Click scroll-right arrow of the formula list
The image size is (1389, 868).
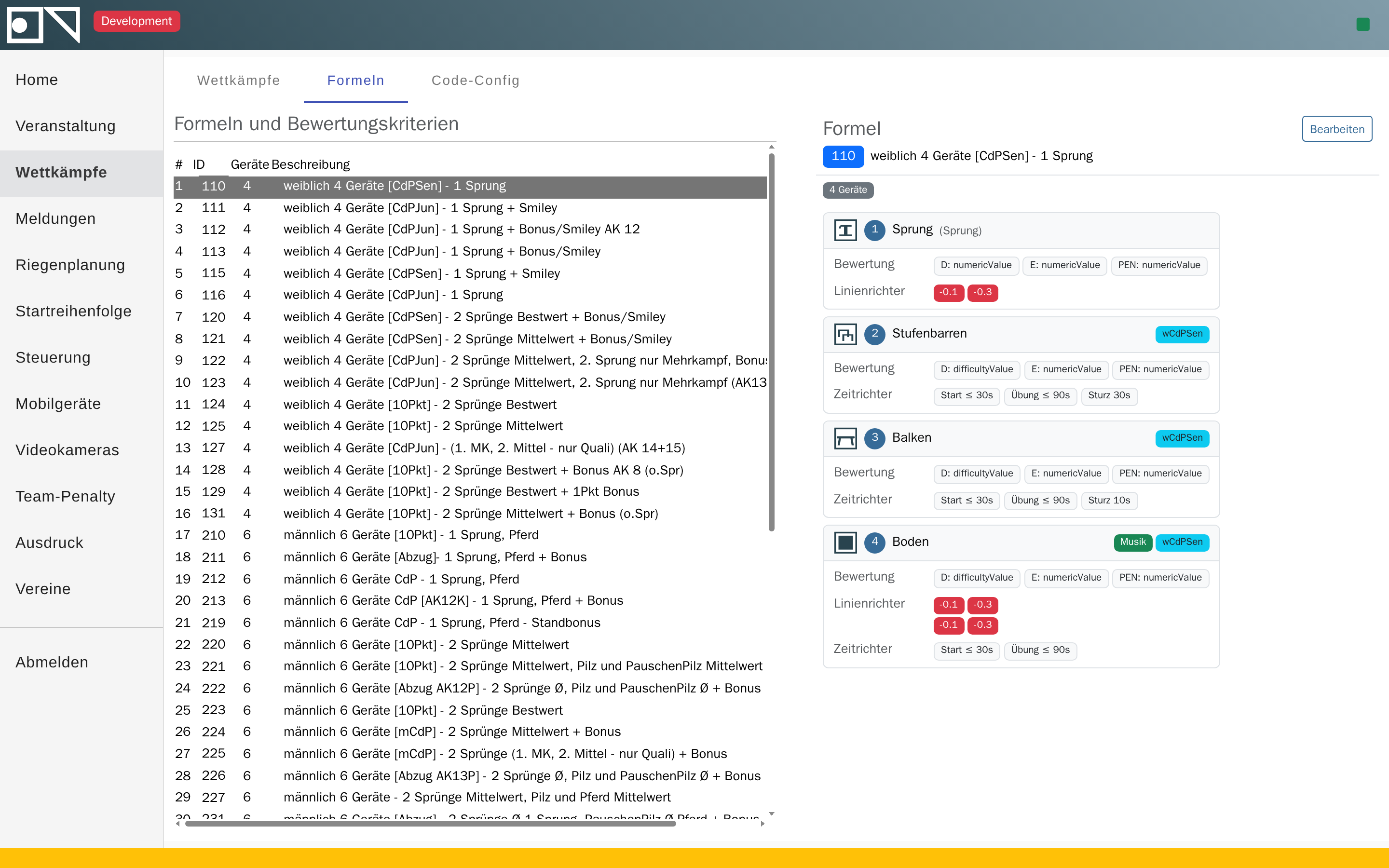pyautogui.click(x=763, y=824)
